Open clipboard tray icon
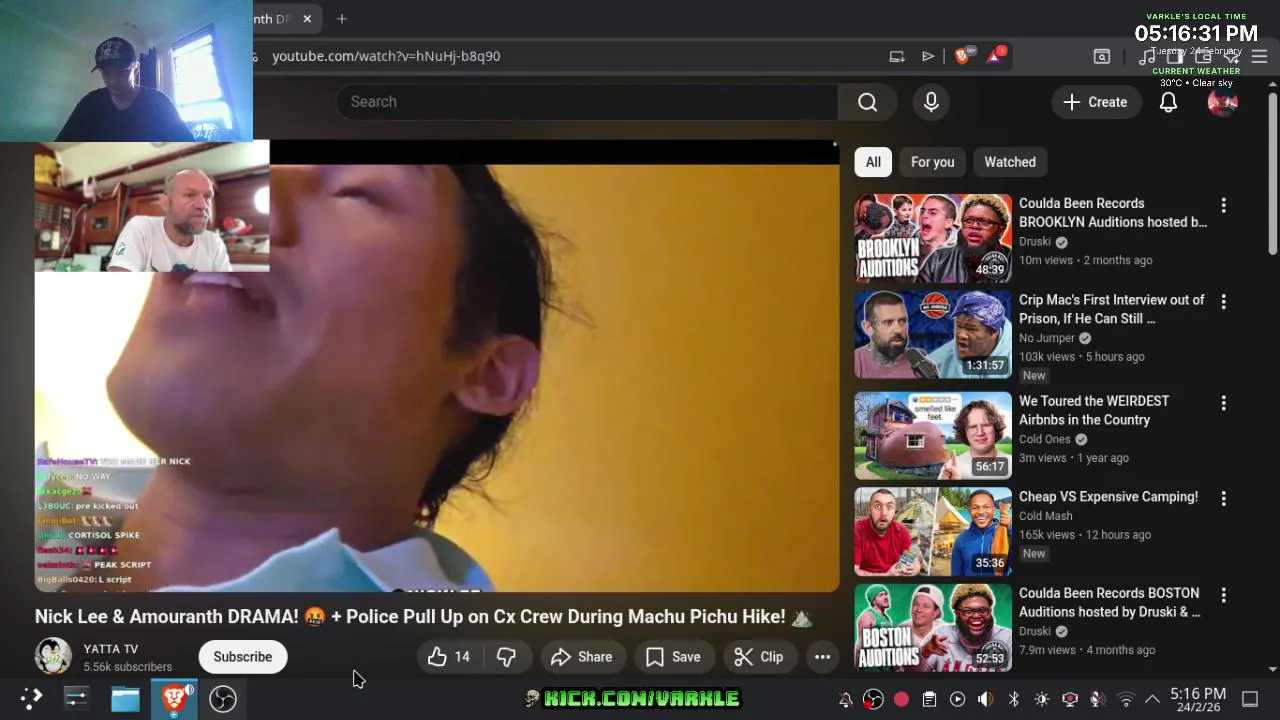1280x720 pixels. (929, 699)
